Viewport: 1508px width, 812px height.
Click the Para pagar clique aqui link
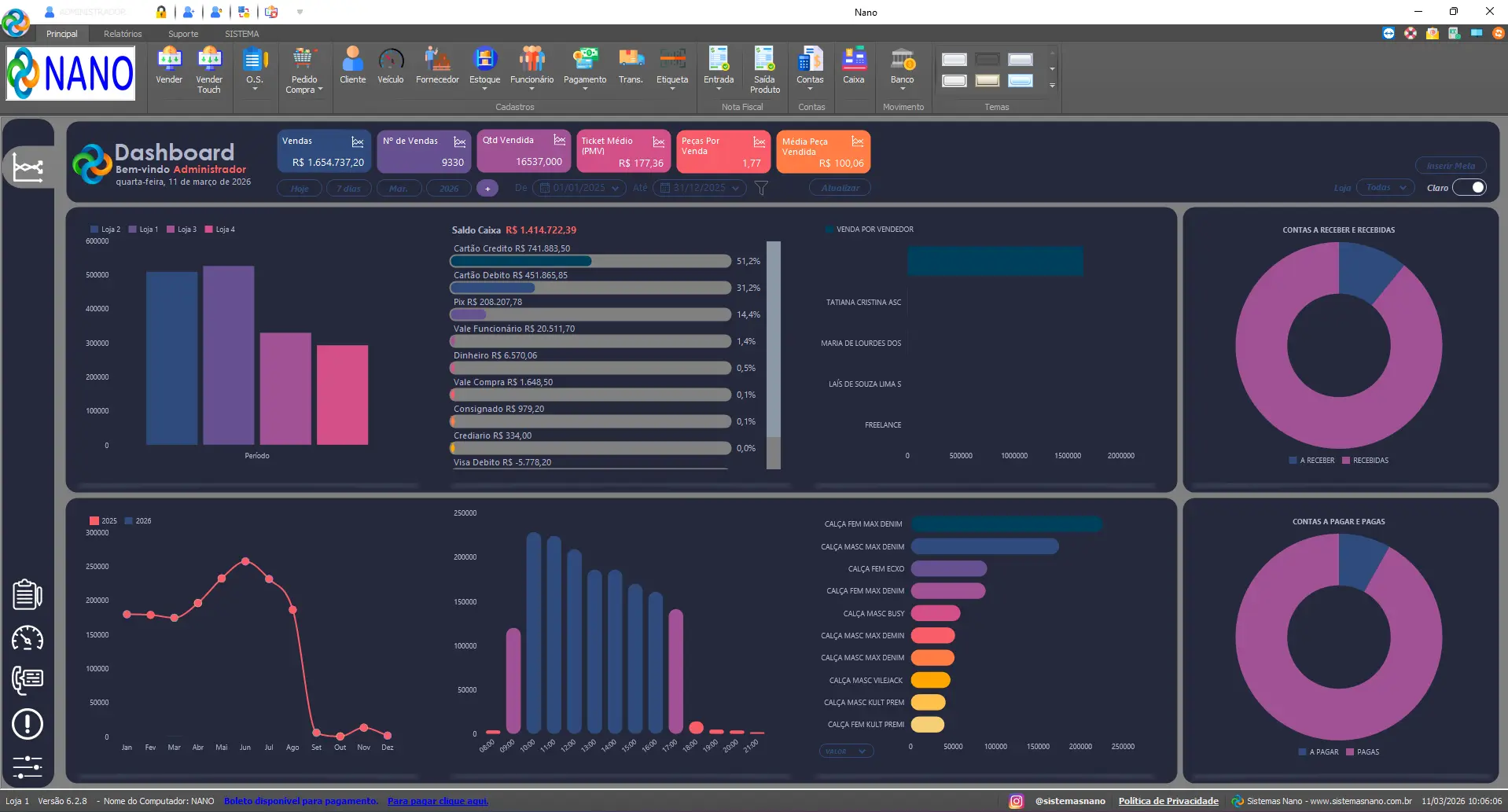(x=438, y=801)
